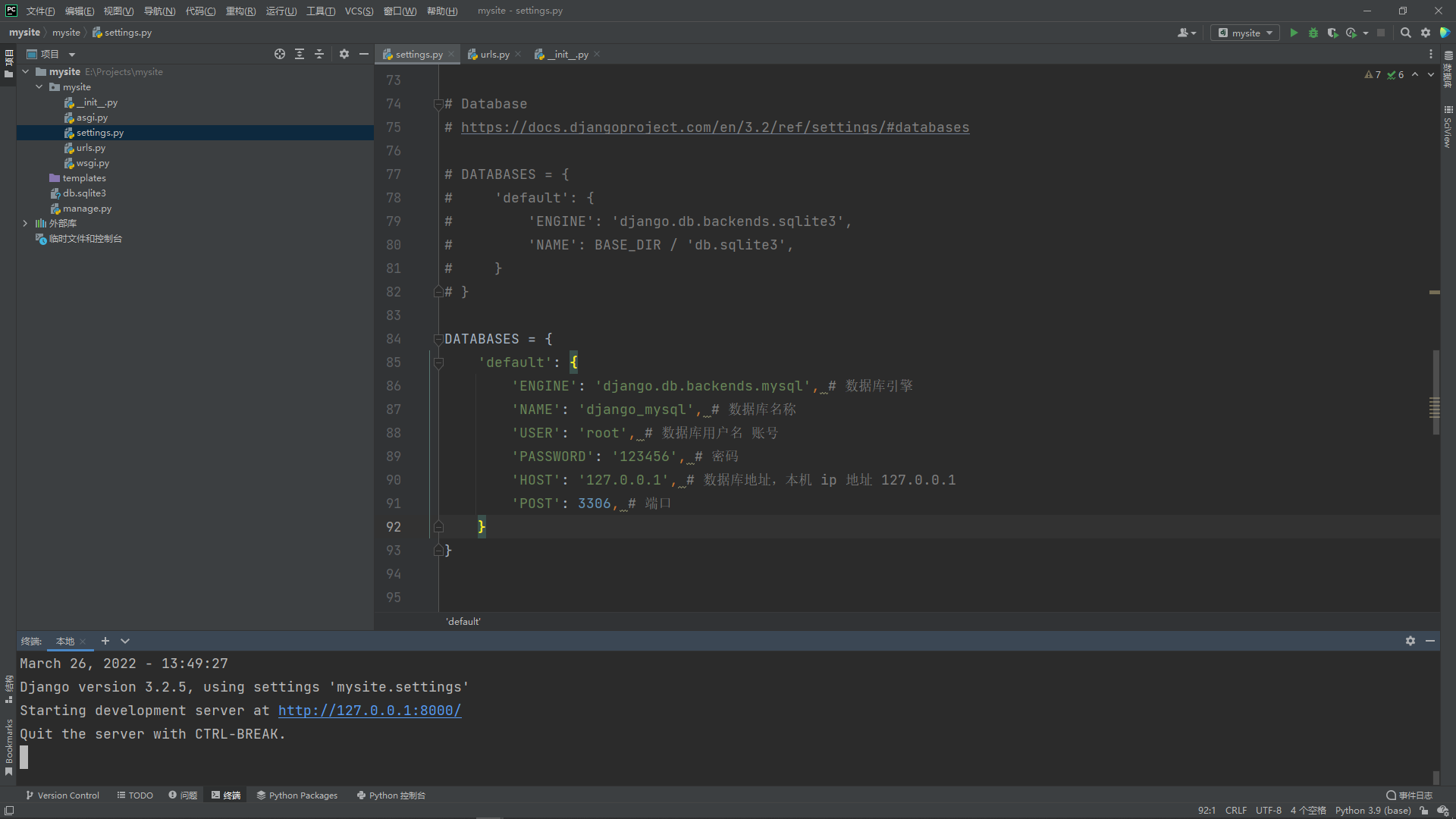Hide the project tool window
Image resolution: width=1456 pixels, height=819 pixels.
point(364,54)
